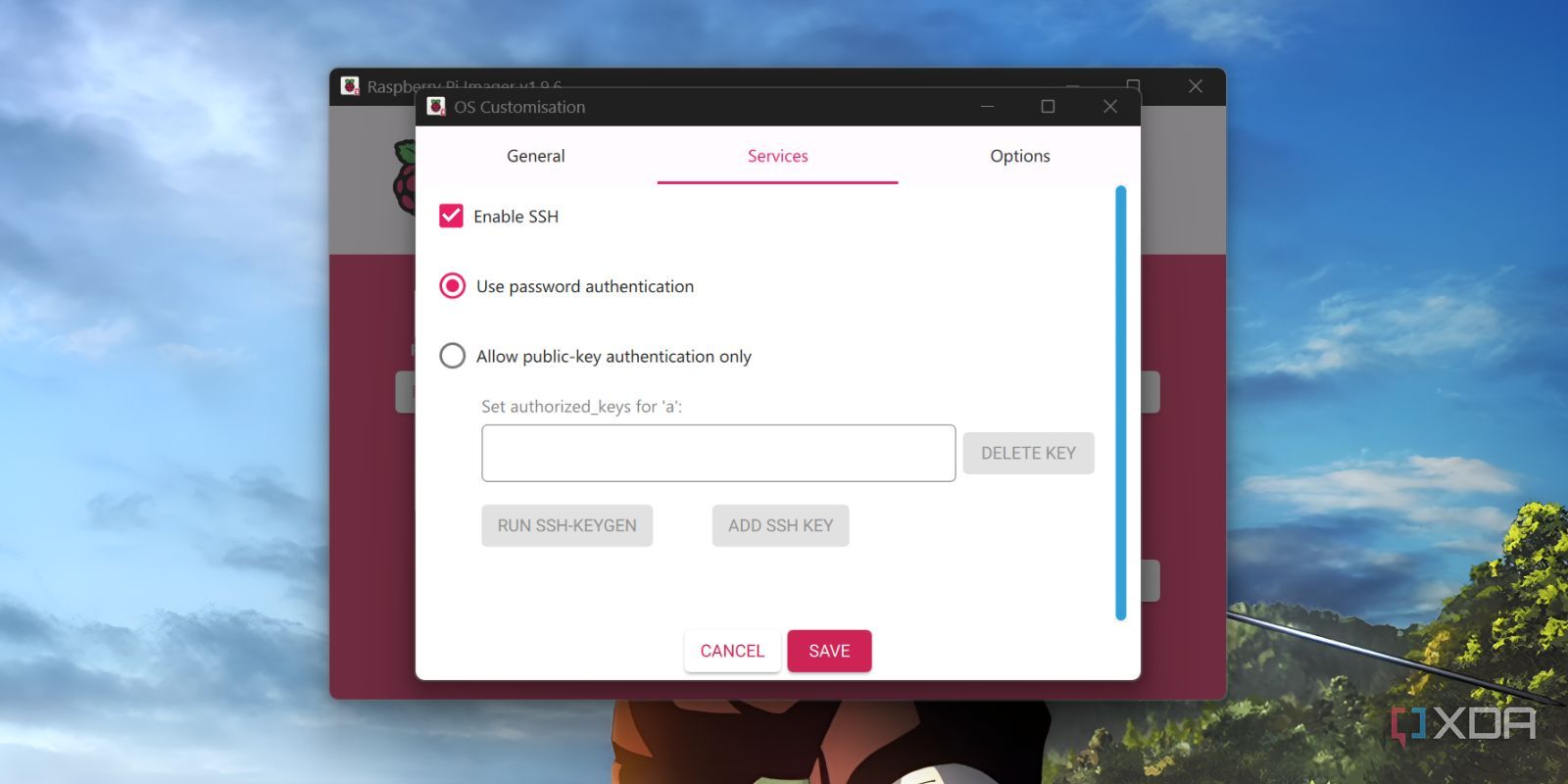Select Allow public-key authentication only option
The image size is (1568, 784).
452,356
